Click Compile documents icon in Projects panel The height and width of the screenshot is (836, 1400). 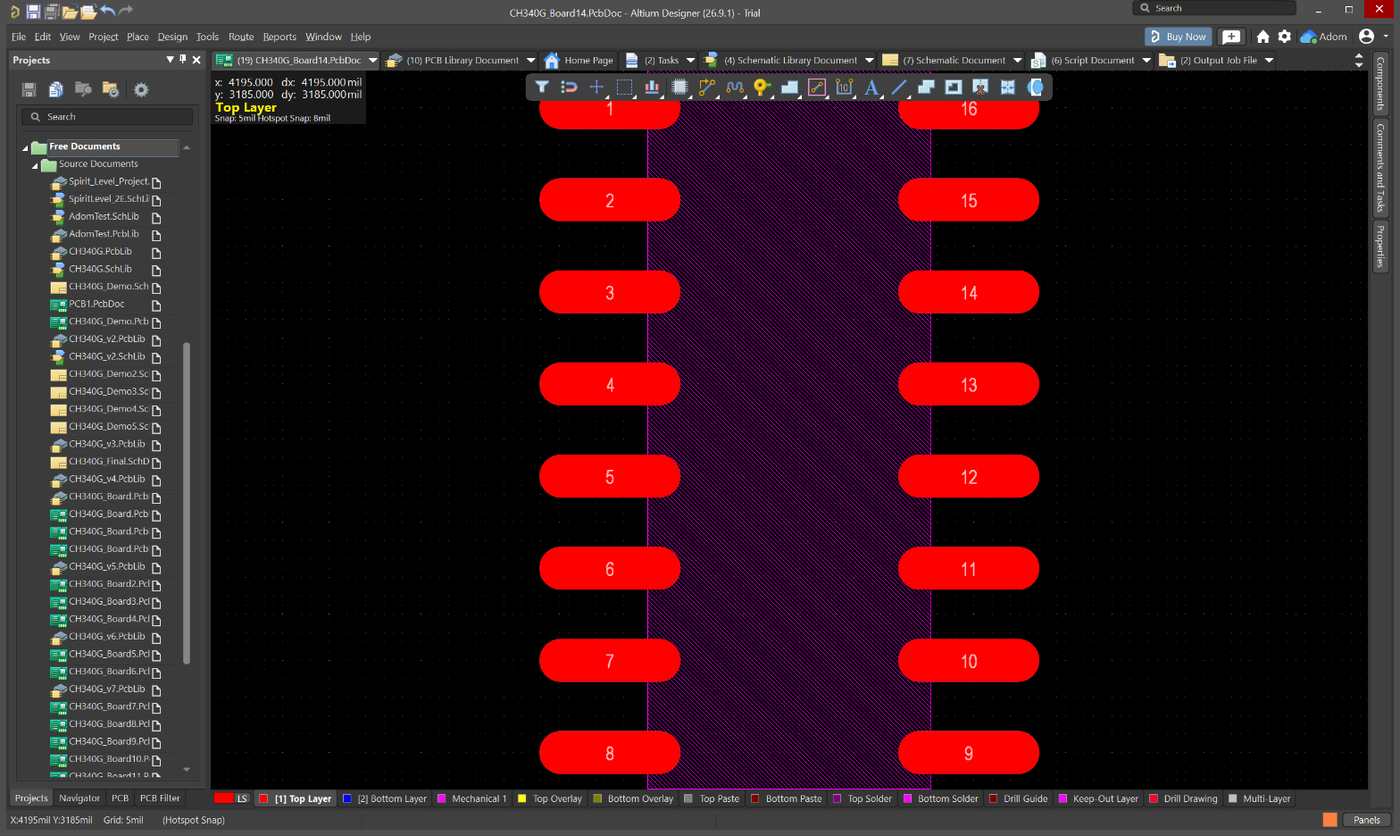coord(56,90)
